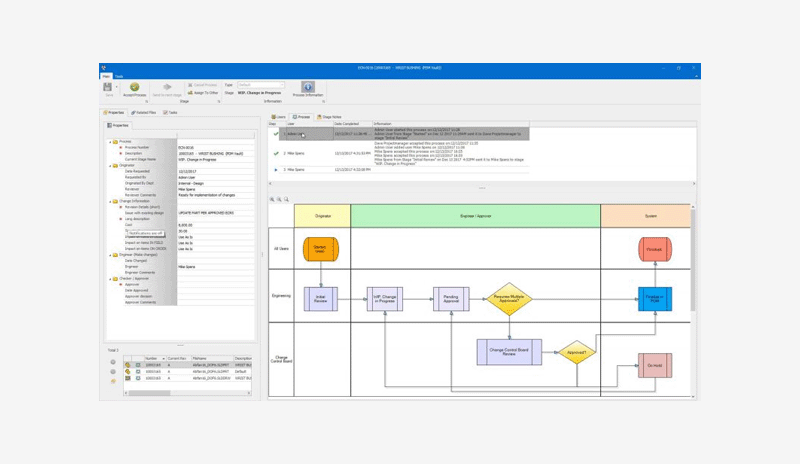Open the Related Files tab
Image resolution: width=800 pixels, height=464 pixels.
coord(145,113)
